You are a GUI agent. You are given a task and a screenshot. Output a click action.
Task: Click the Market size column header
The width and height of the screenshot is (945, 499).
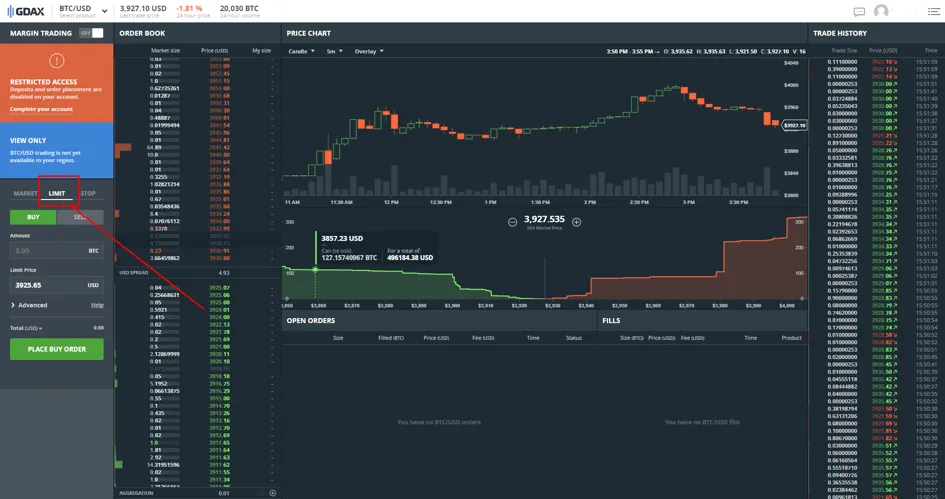(x=165, y=51)
